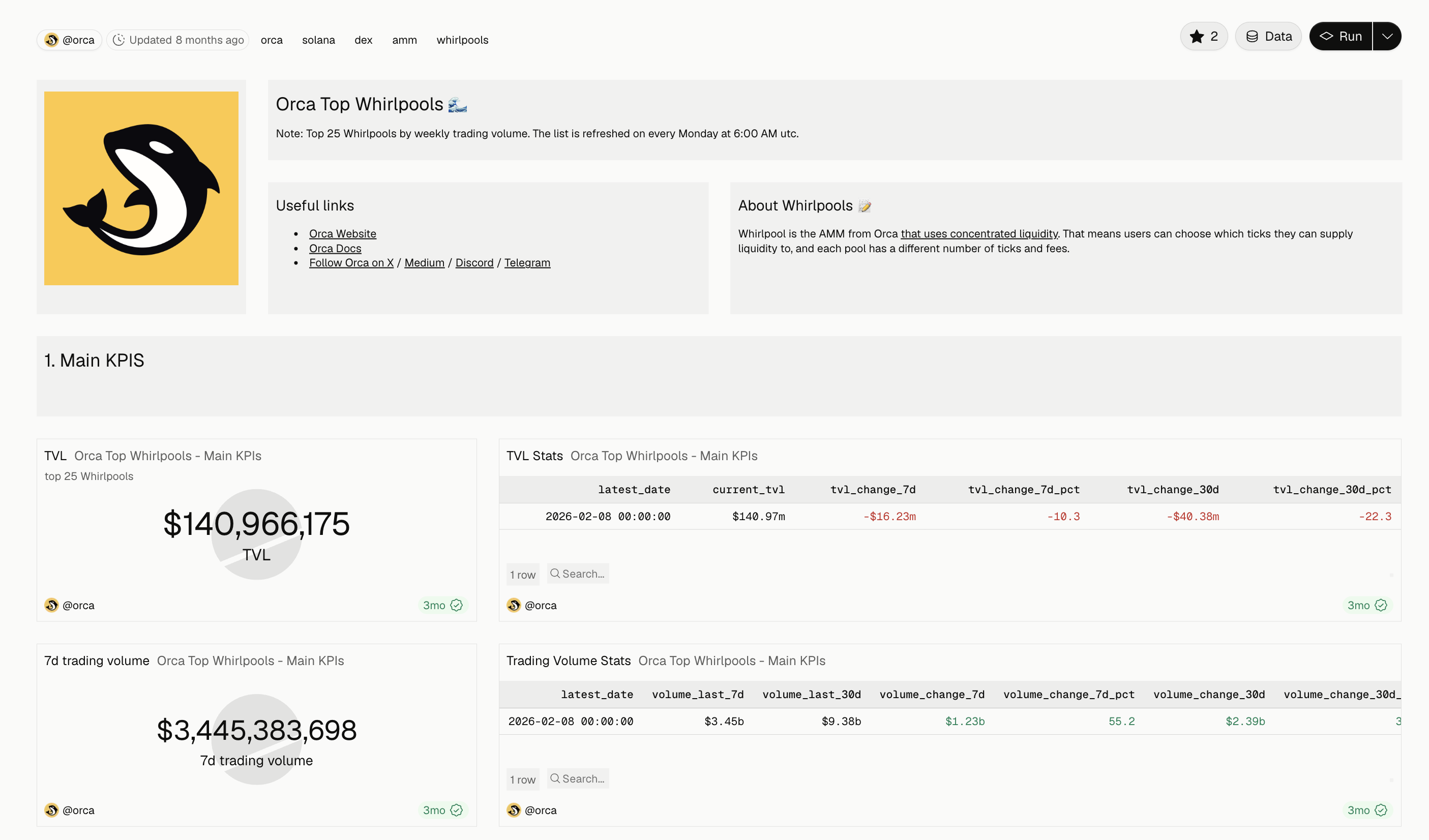Sort by current_tvl column header
The image size is (1429, 840).
coord(749,490)
